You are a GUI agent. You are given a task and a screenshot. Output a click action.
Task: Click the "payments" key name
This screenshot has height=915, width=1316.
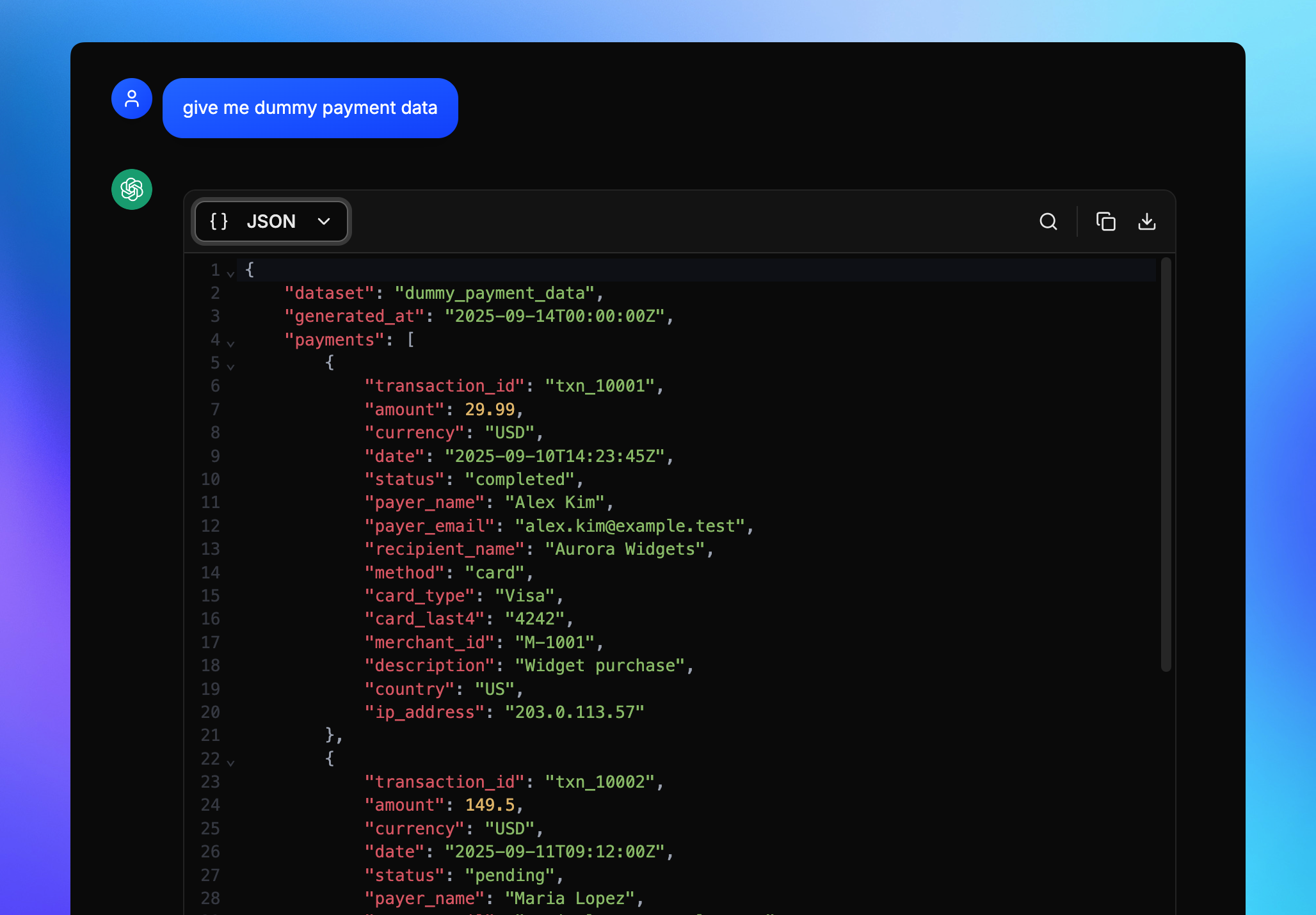coord(334,340)
